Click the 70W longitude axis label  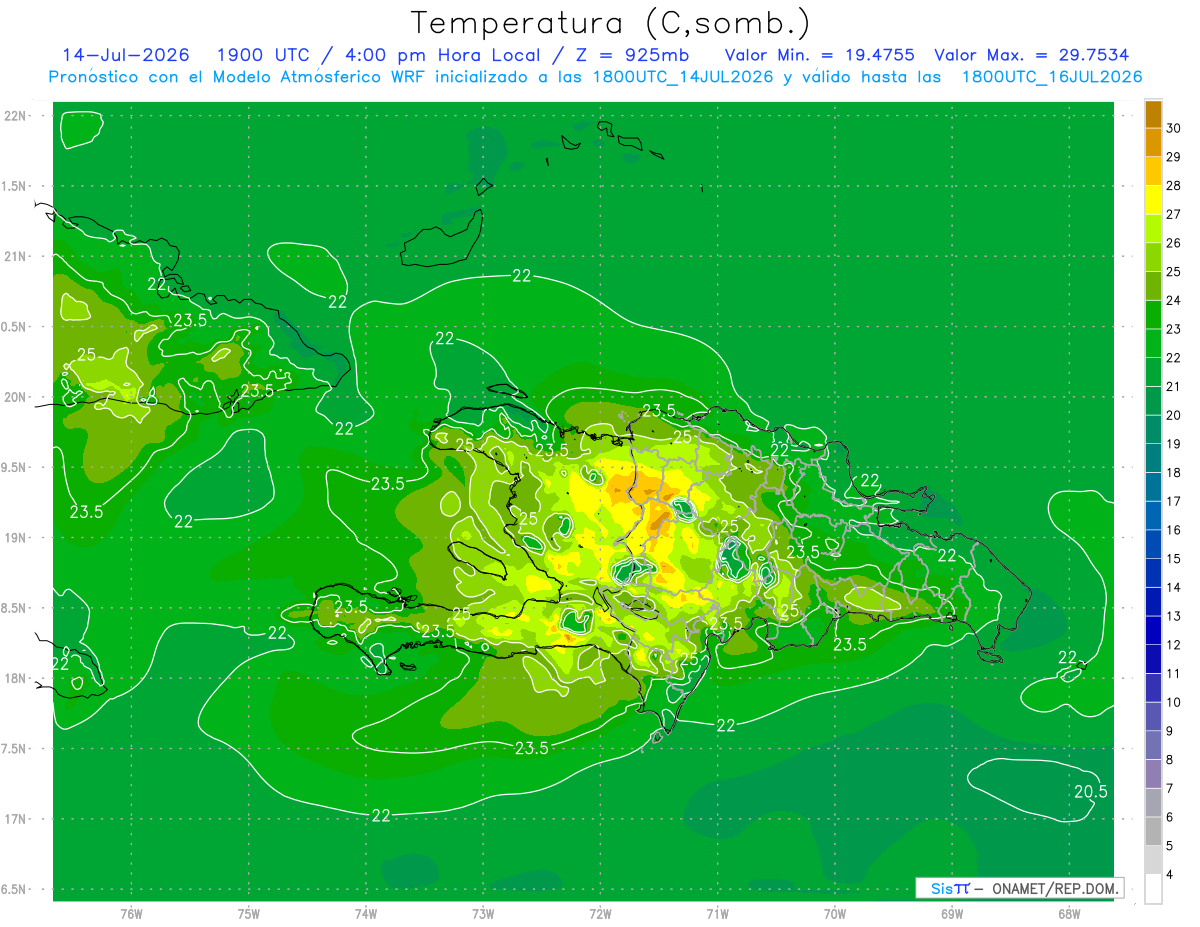point(835,914)
